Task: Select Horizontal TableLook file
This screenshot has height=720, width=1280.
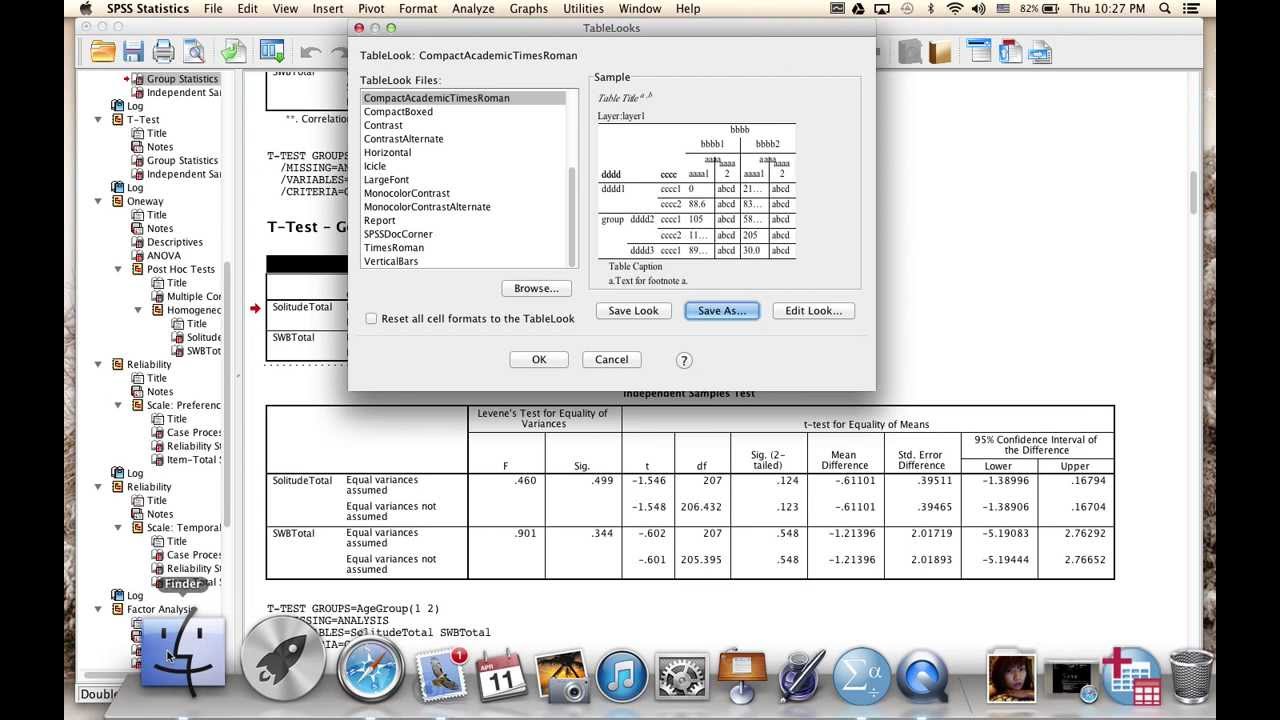Action: pos(387,153)
